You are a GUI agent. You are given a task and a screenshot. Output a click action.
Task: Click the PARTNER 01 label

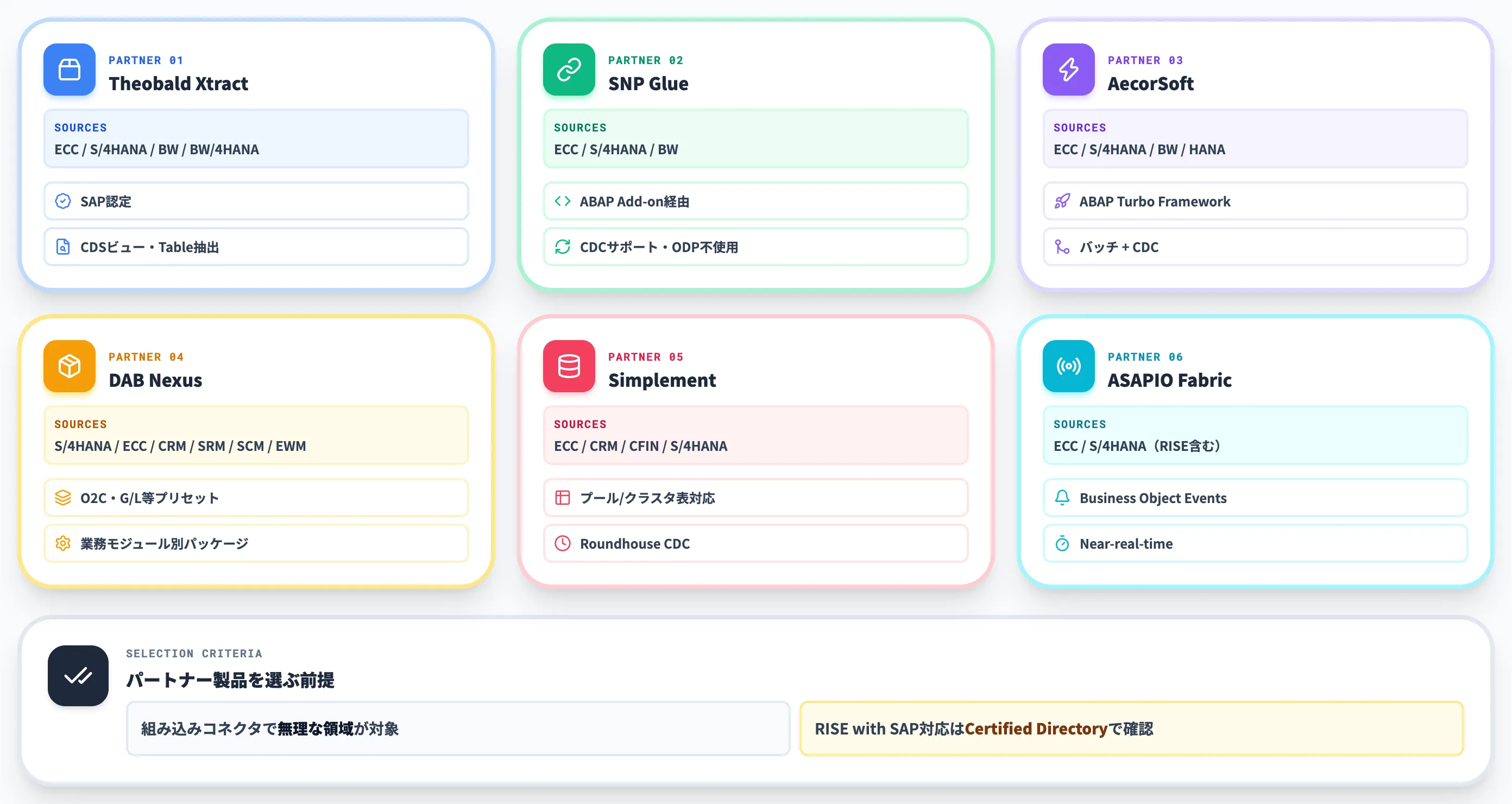pyautogui.click(x=146, y=60)
